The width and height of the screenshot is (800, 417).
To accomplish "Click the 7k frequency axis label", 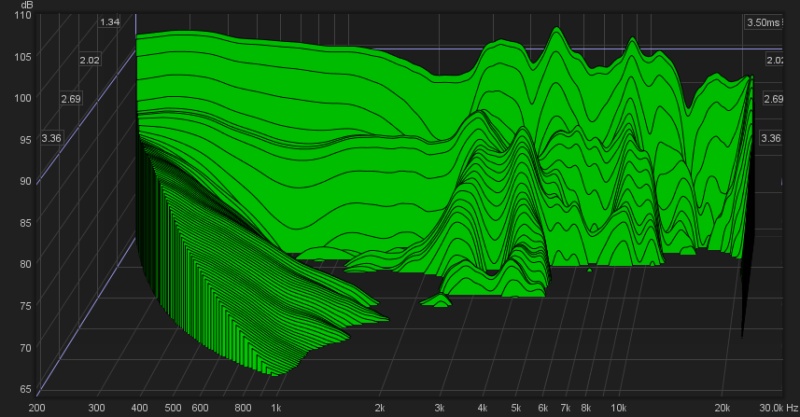I will coord(565,408).
